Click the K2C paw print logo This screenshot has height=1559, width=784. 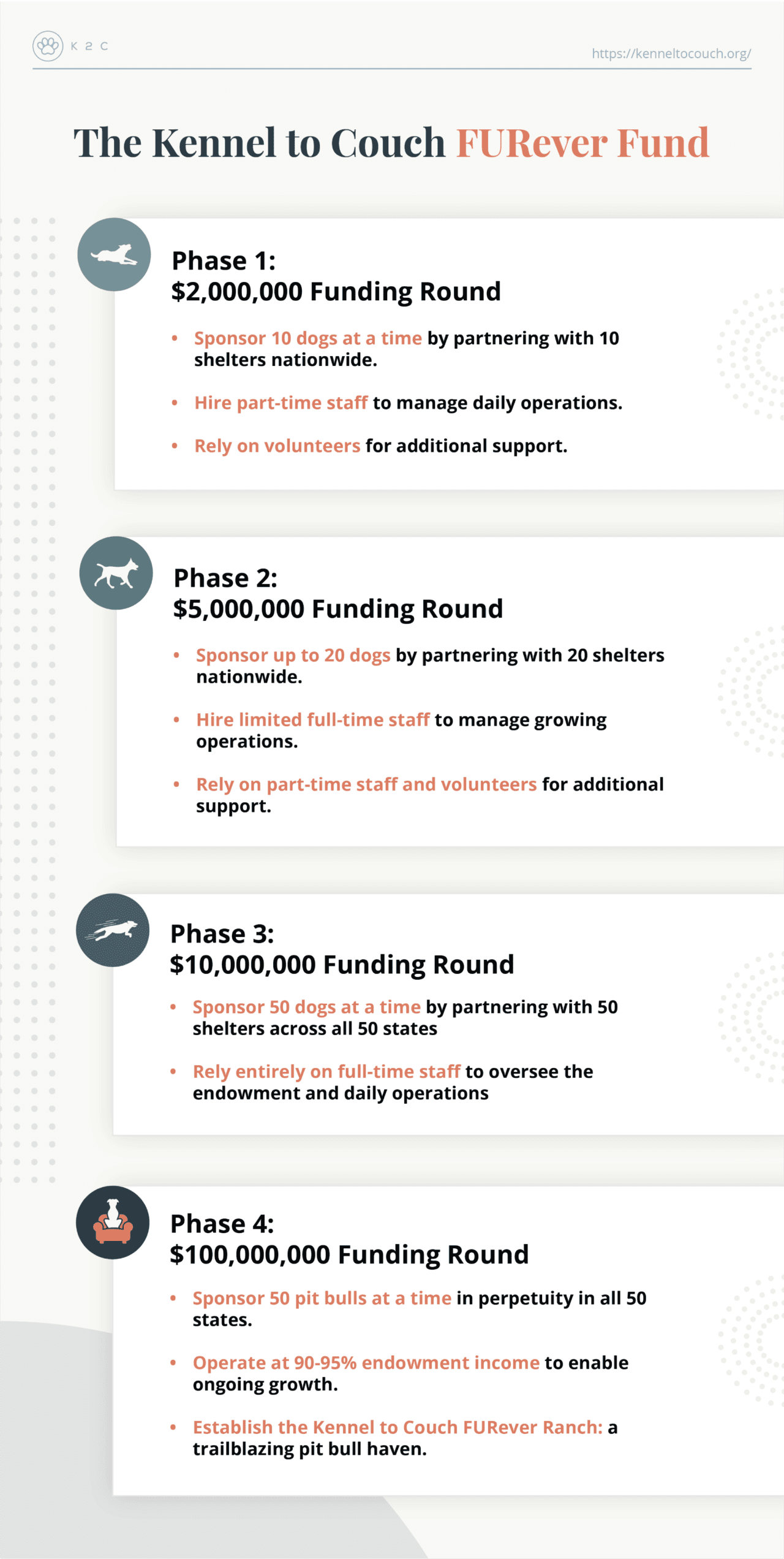point(48,46)
